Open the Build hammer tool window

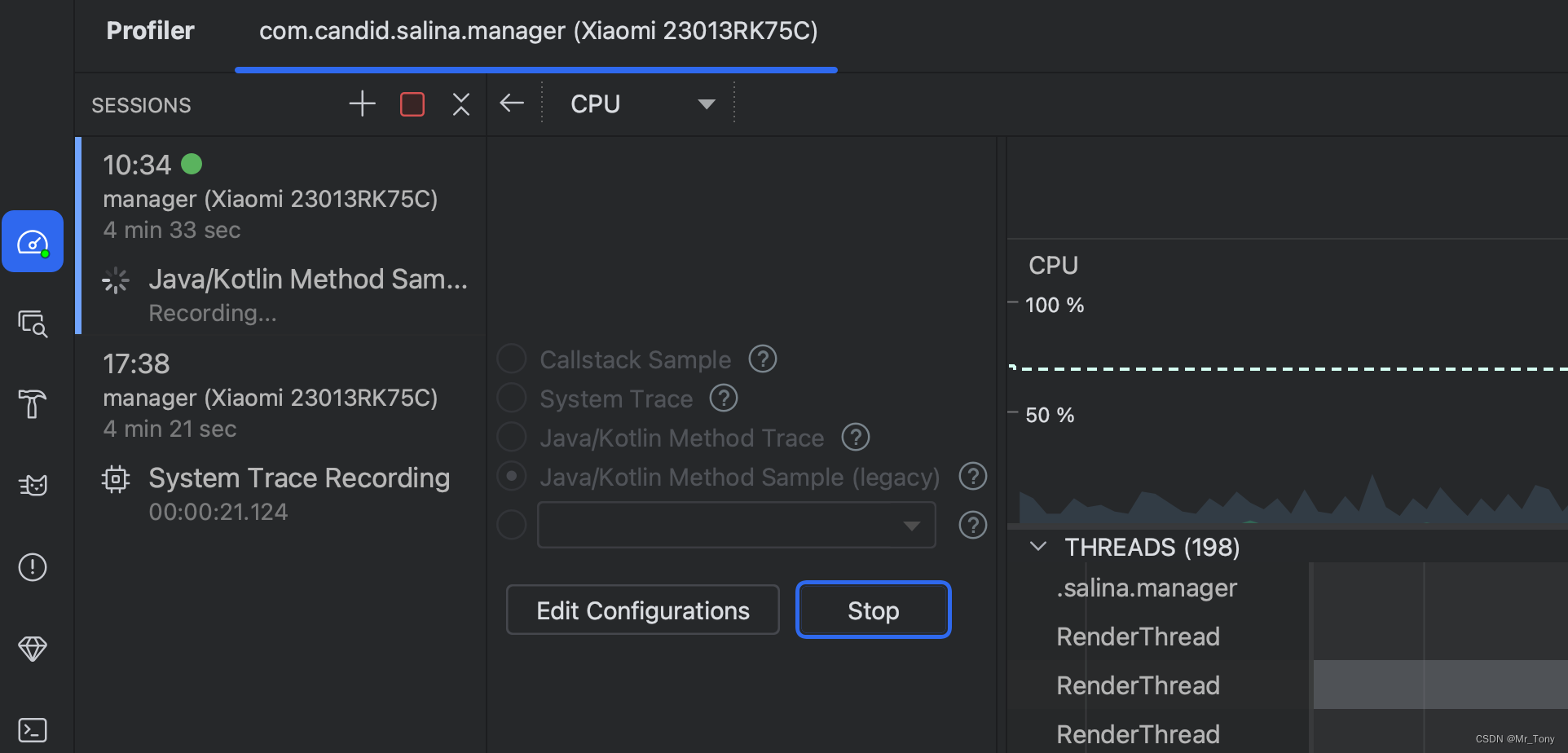click(33, 403)
